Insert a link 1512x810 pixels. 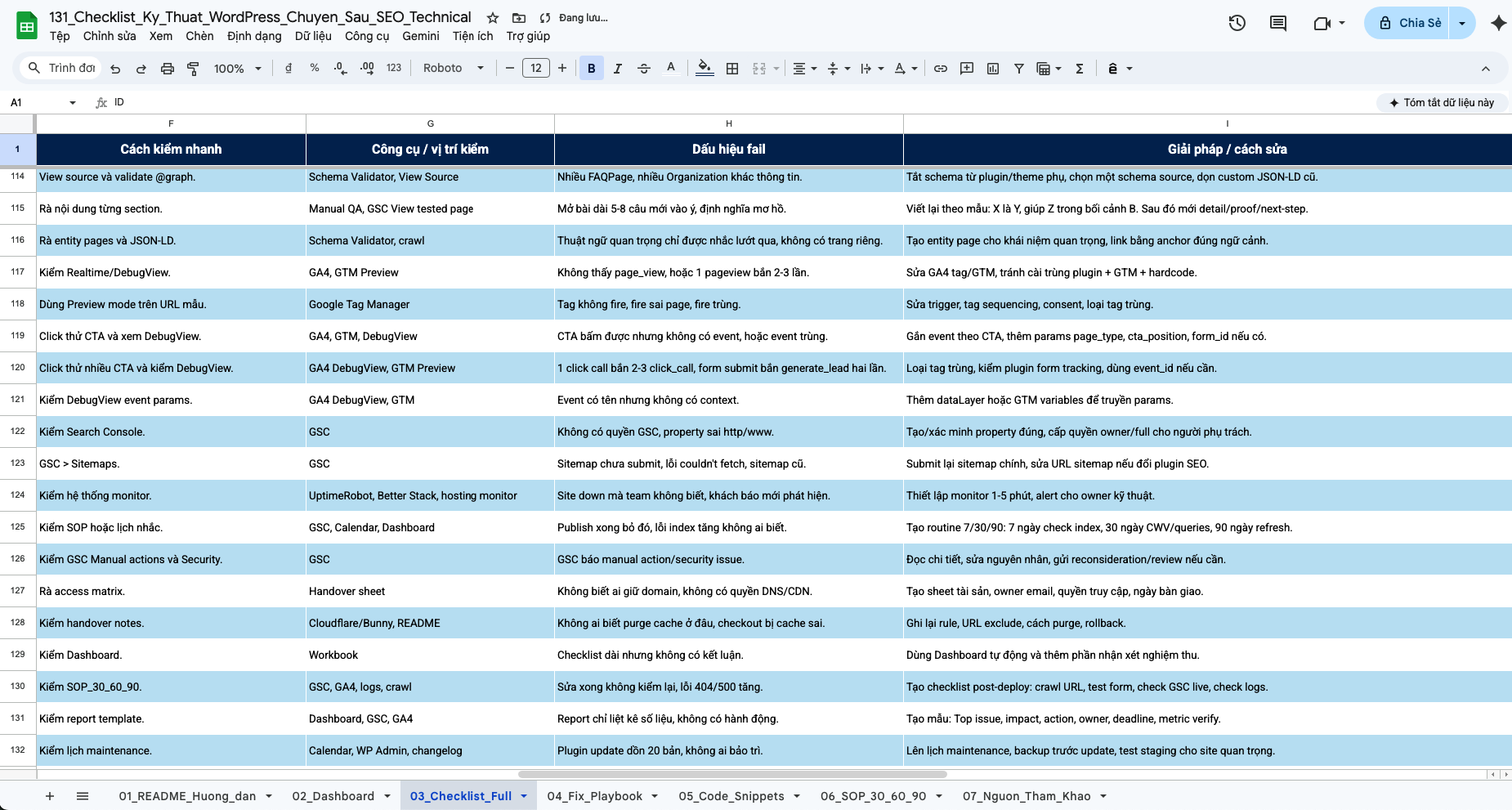(x=941, y=69)
